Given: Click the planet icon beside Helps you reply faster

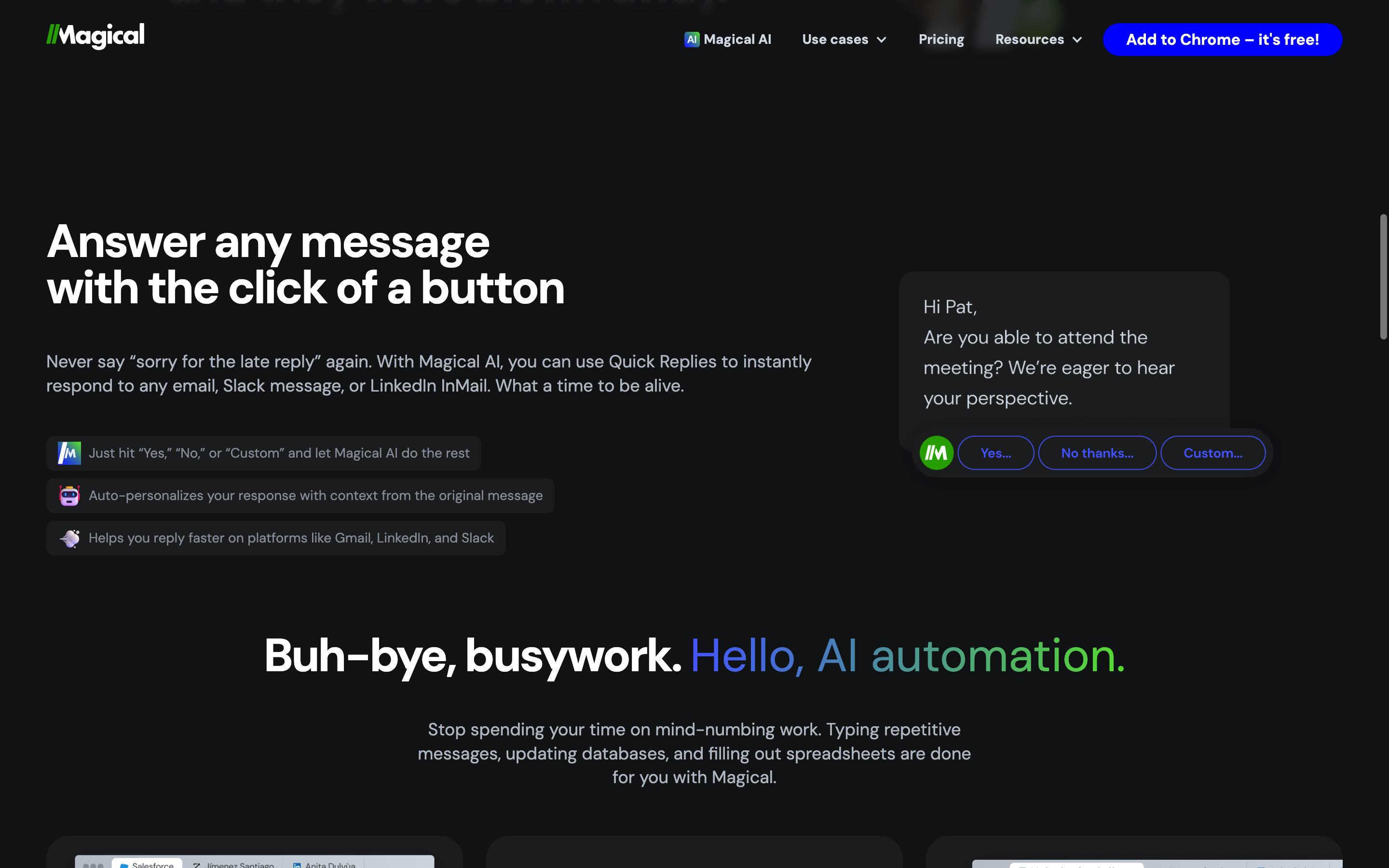Looking at the screenshot, I should [69, 538].
